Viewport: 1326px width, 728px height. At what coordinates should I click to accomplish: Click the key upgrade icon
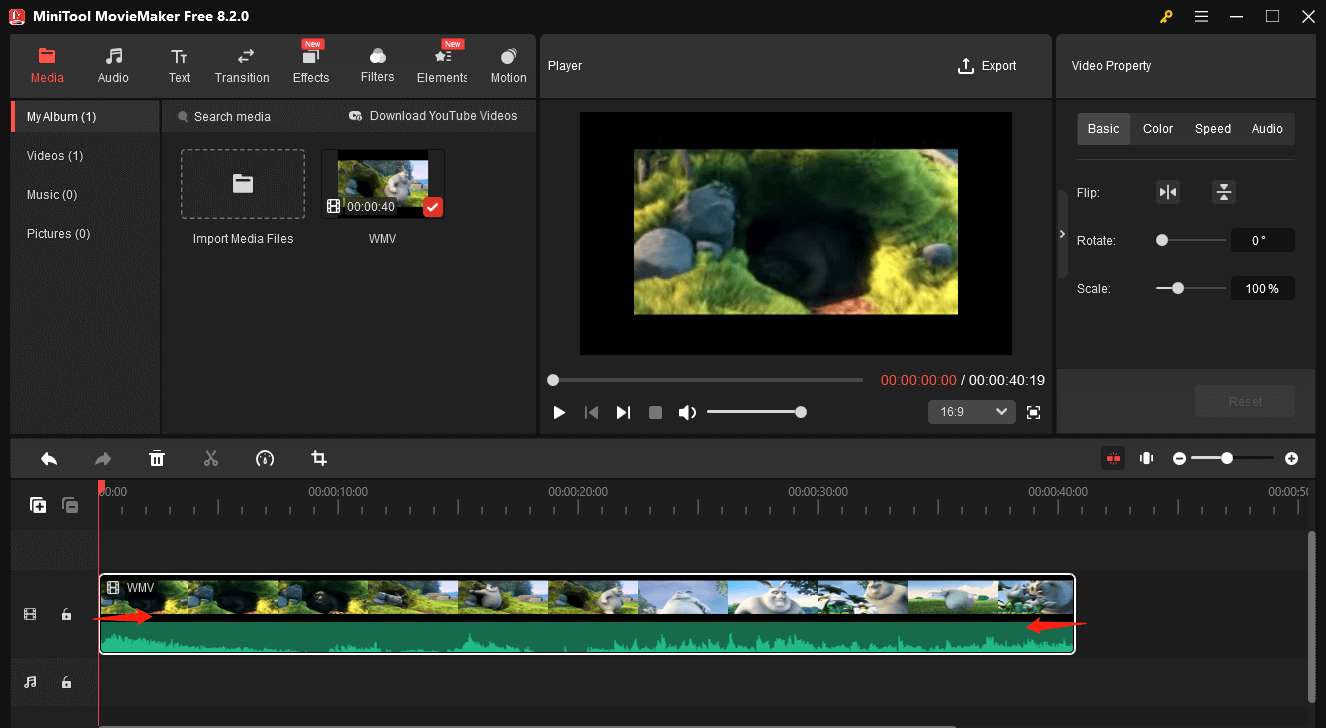[x=1166, y=16]
